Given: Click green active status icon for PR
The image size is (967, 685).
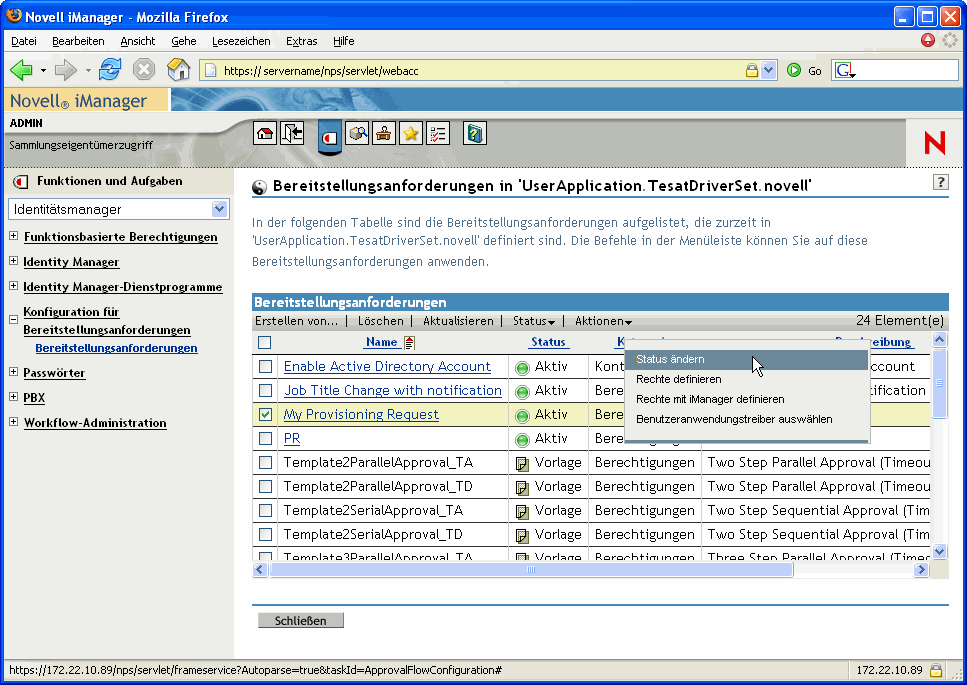Looking at the screenshot, I should (x=522, y=440).
